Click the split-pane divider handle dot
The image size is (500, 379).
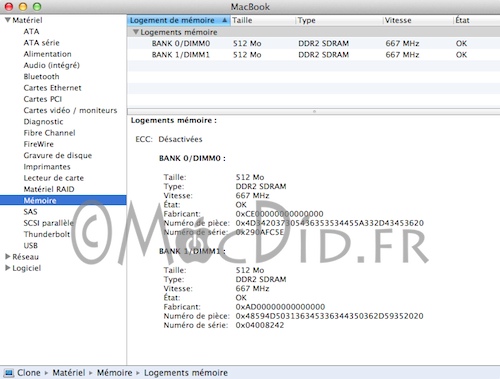[x=314, y=111]
